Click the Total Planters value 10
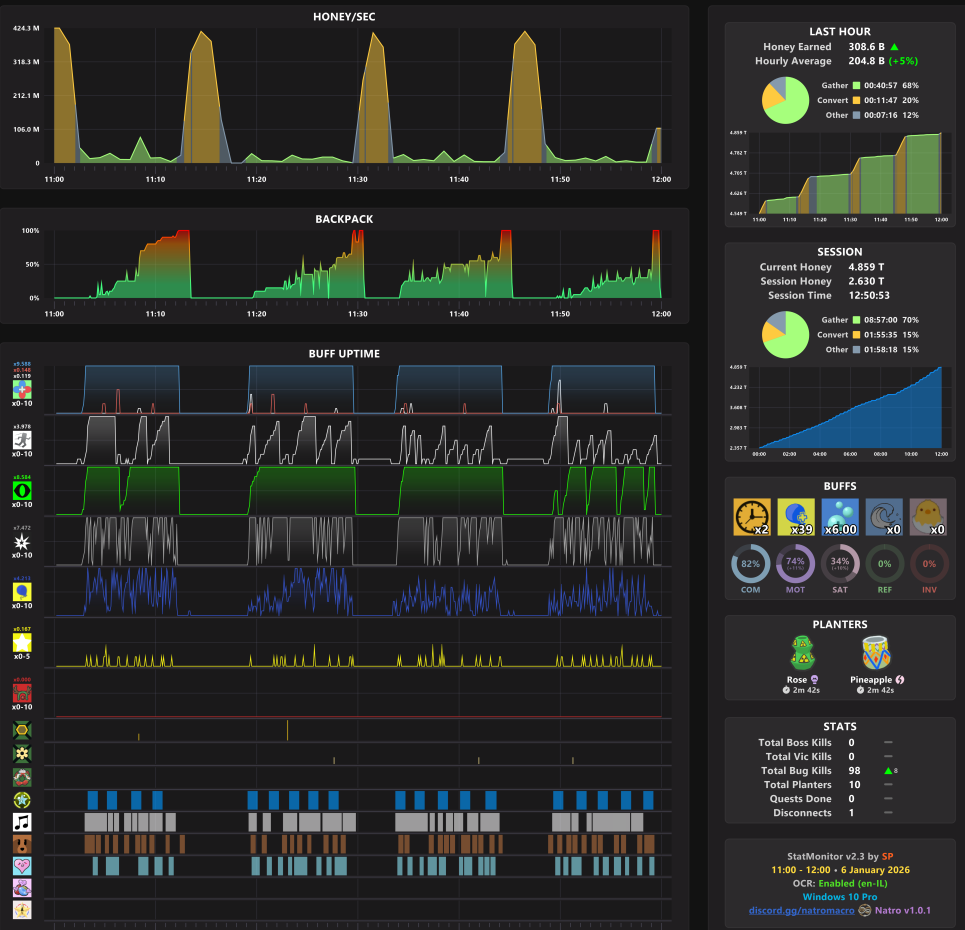 click(854, 785)
